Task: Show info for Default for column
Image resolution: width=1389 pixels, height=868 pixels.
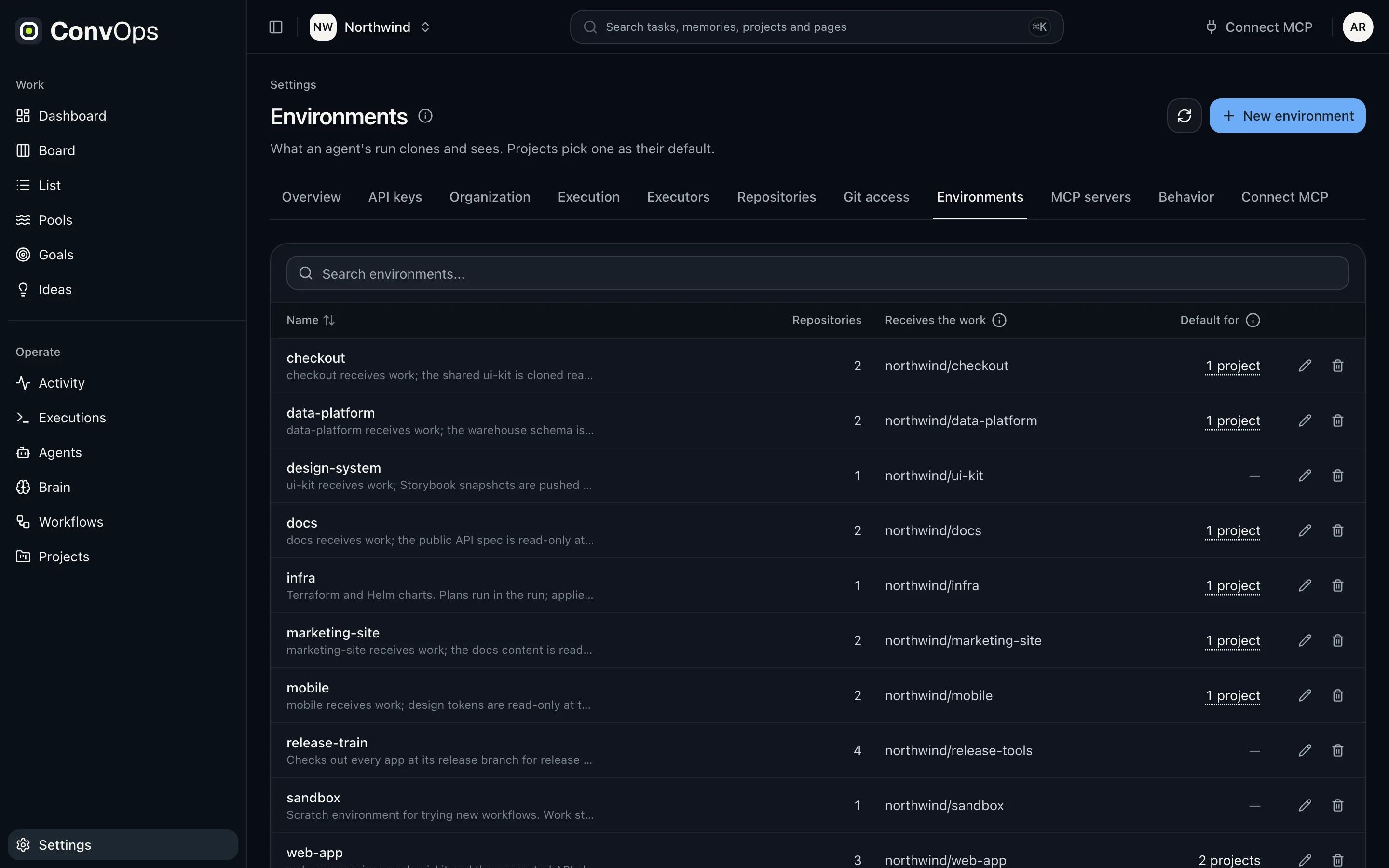Action: [x=1253, y=320]
